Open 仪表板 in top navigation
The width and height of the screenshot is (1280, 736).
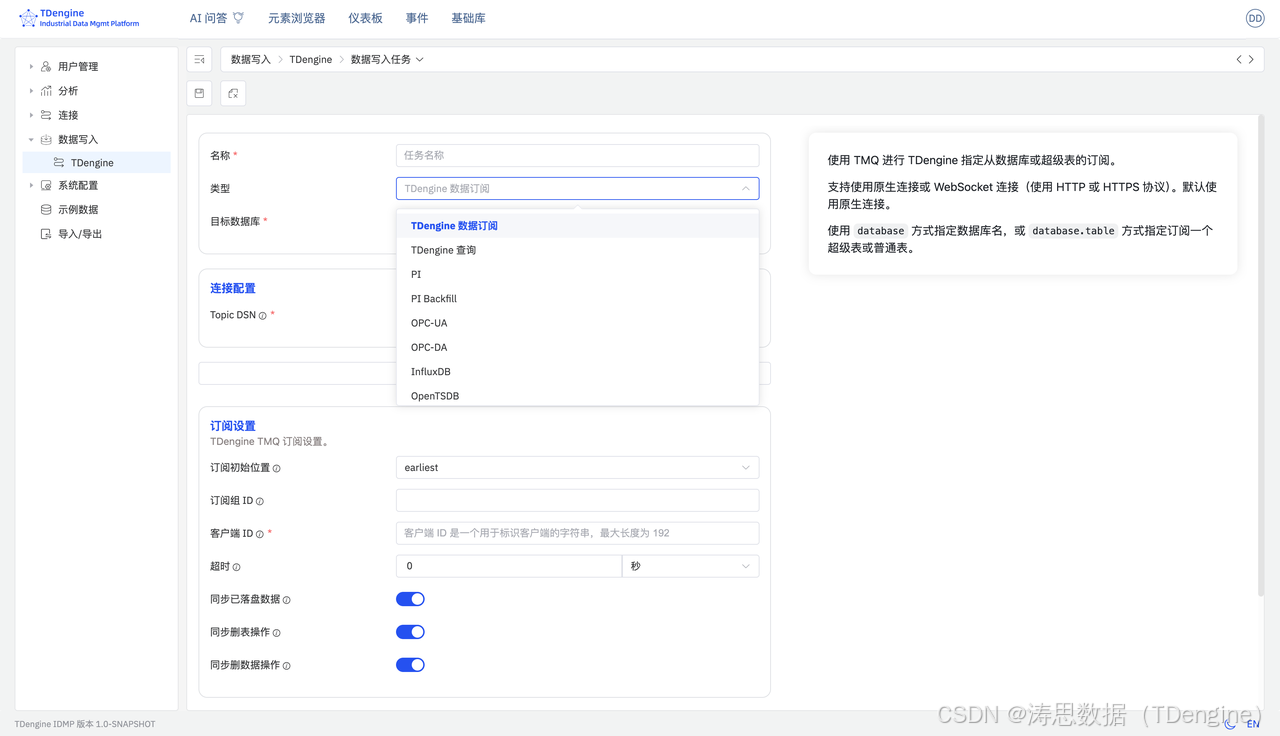(365, 18)
